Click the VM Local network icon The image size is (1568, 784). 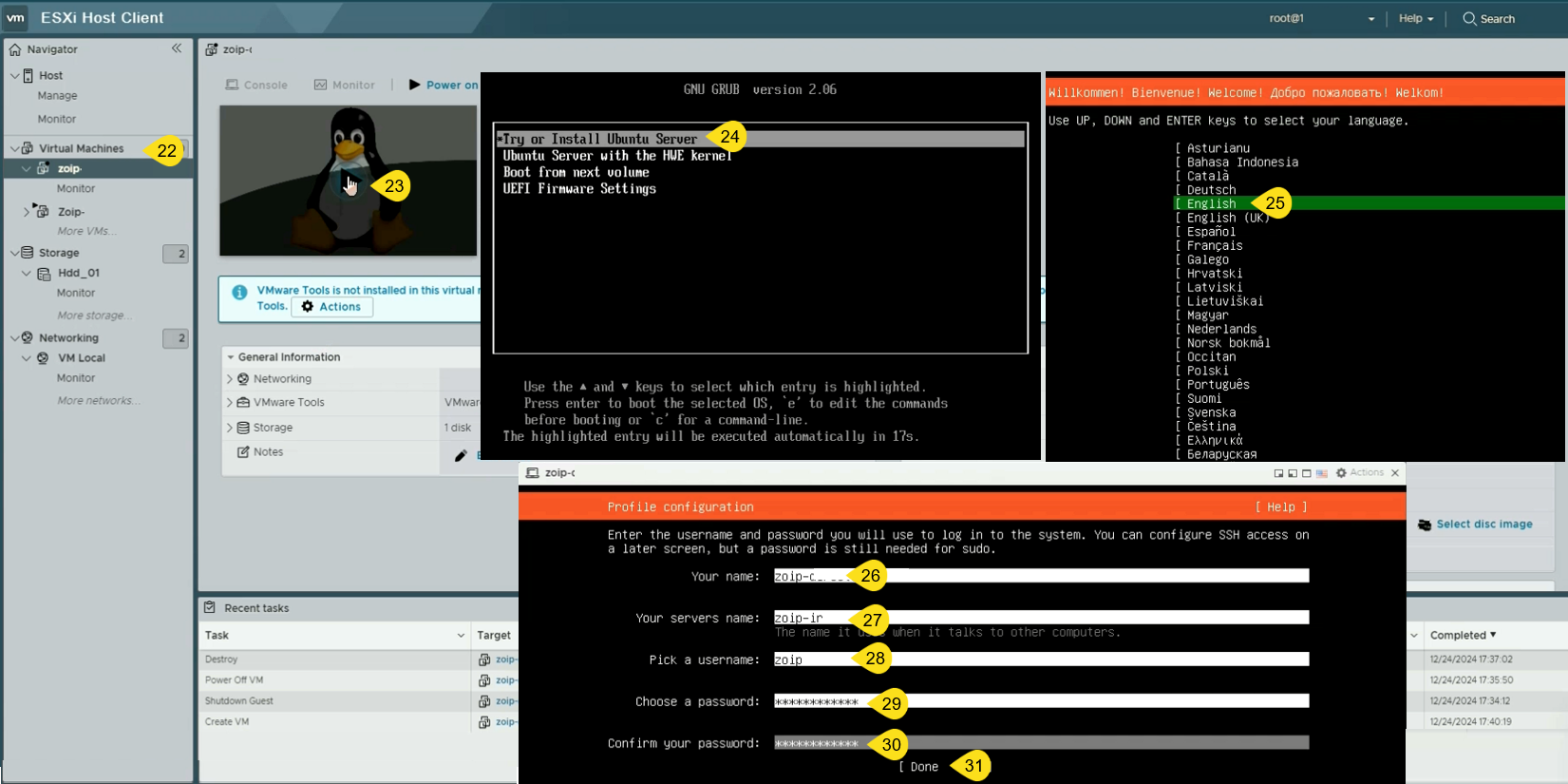pyautogui.click(x=43, y=358)
